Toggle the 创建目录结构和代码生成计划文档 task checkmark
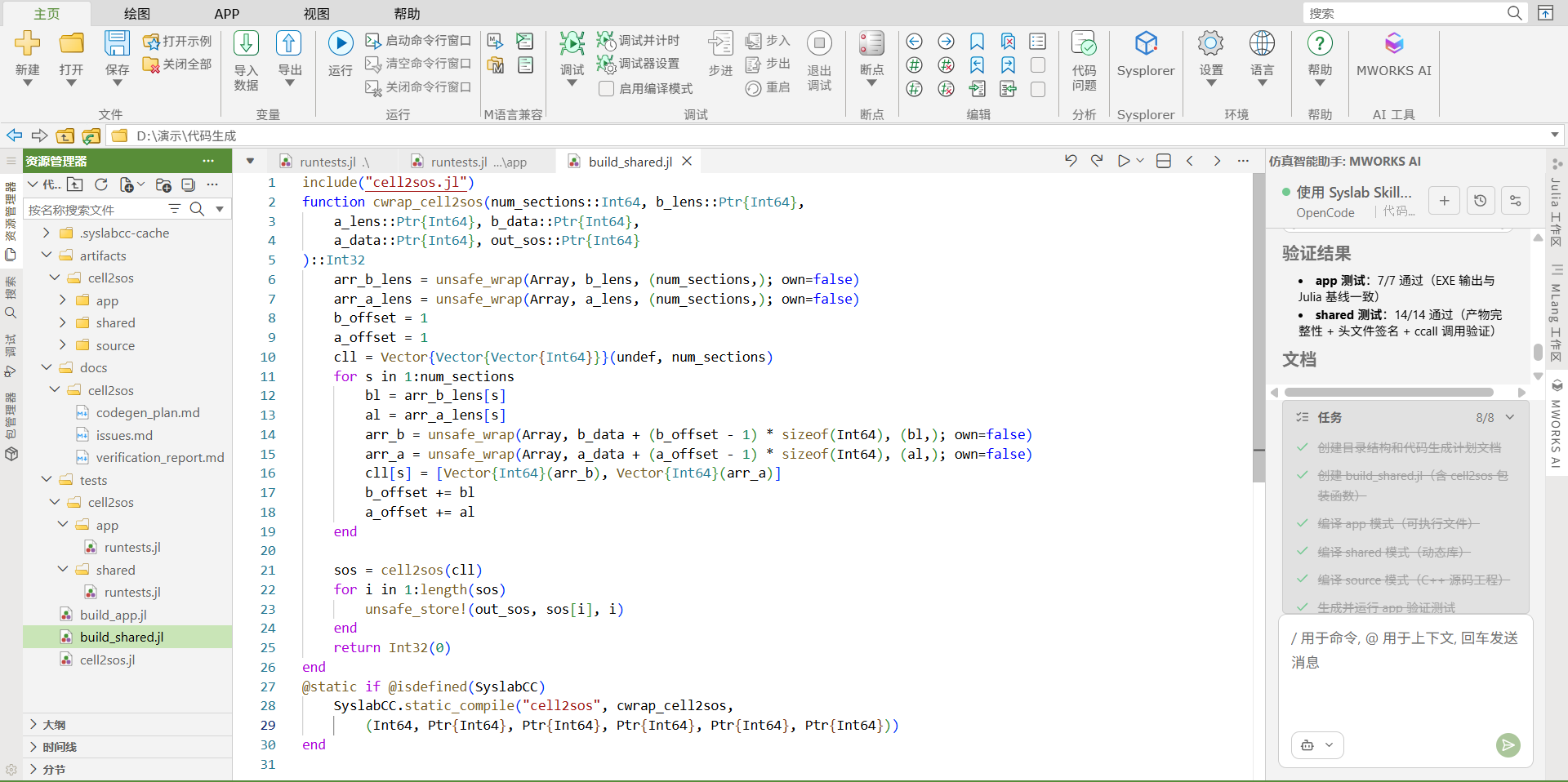 tap(1303, 447)
